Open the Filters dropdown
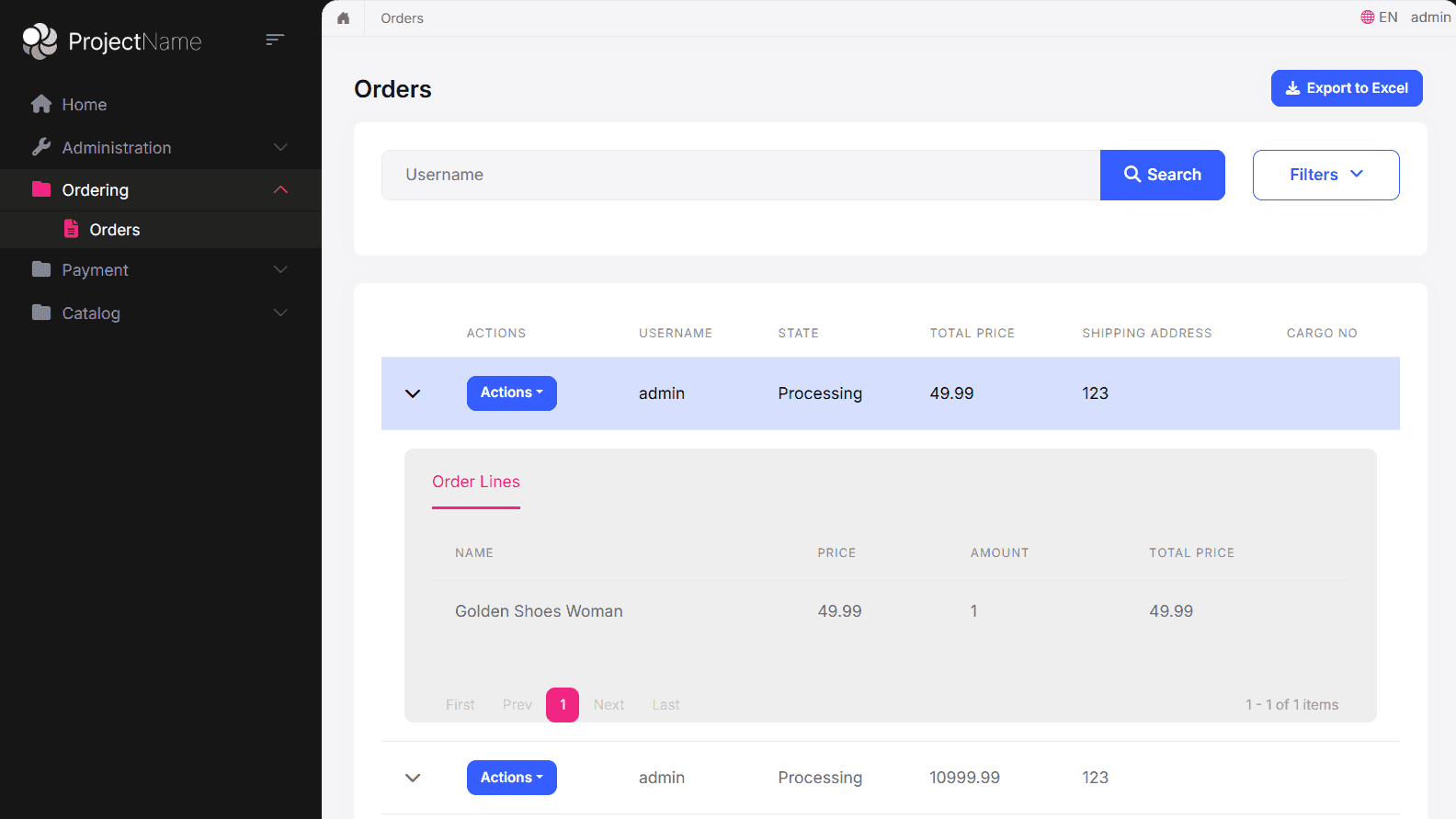Image resolution: width=1456 pixels, height=819 pixels. [1325, 175]
